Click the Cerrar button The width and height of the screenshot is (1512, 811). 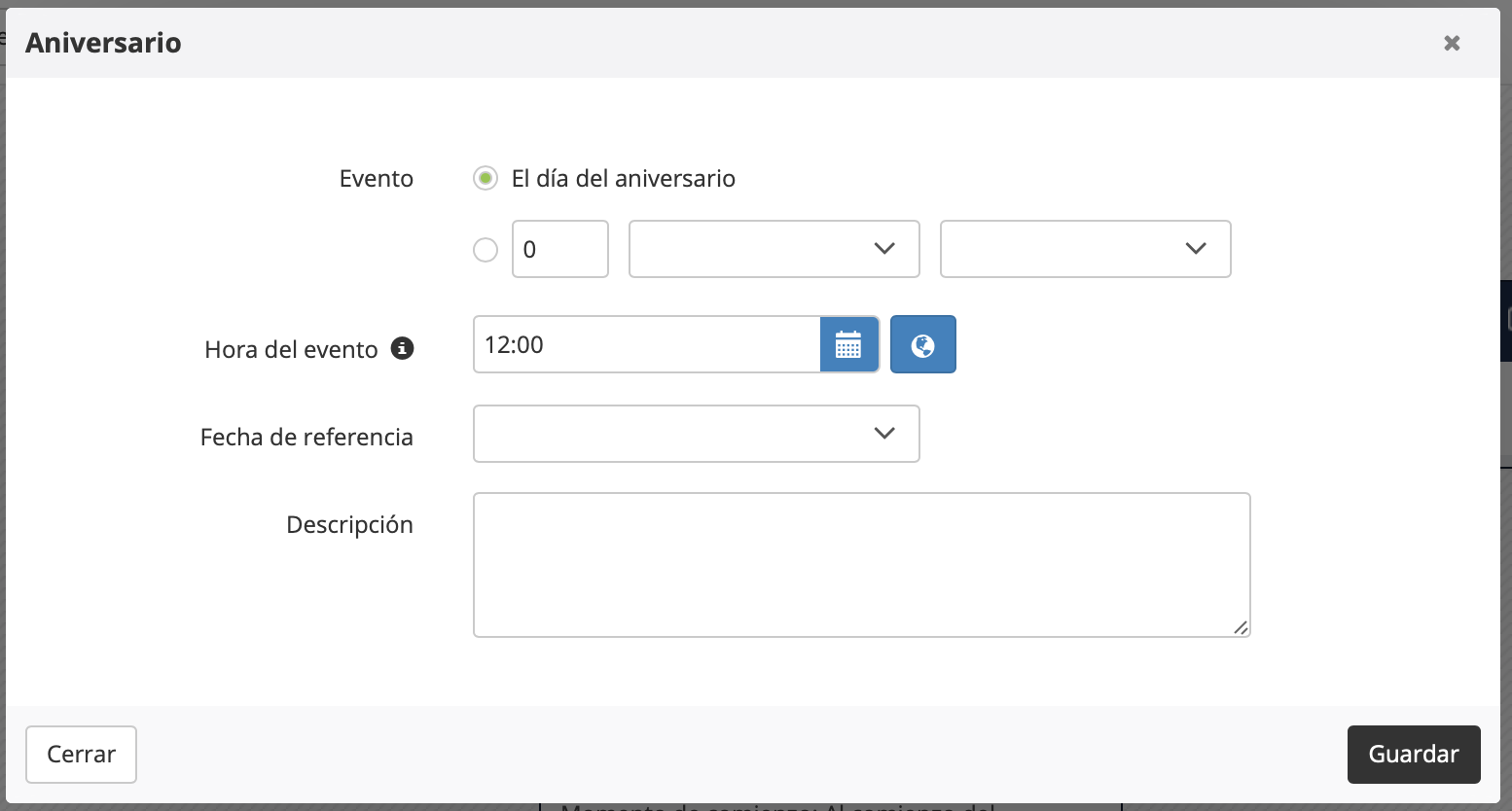click(81, 755)
